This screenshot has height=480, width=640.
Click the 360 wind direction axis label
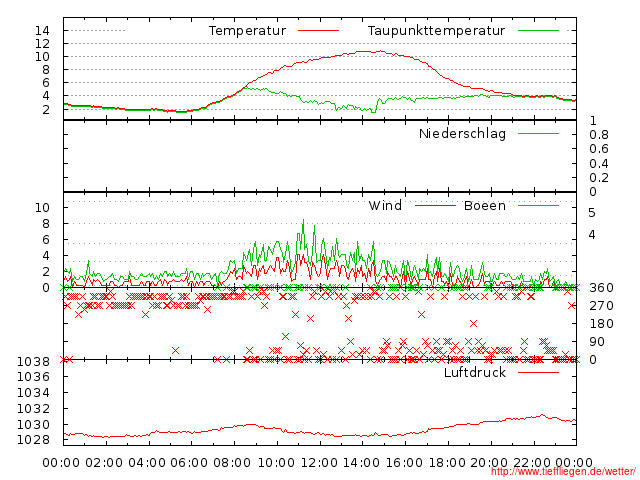pos(602,288)
